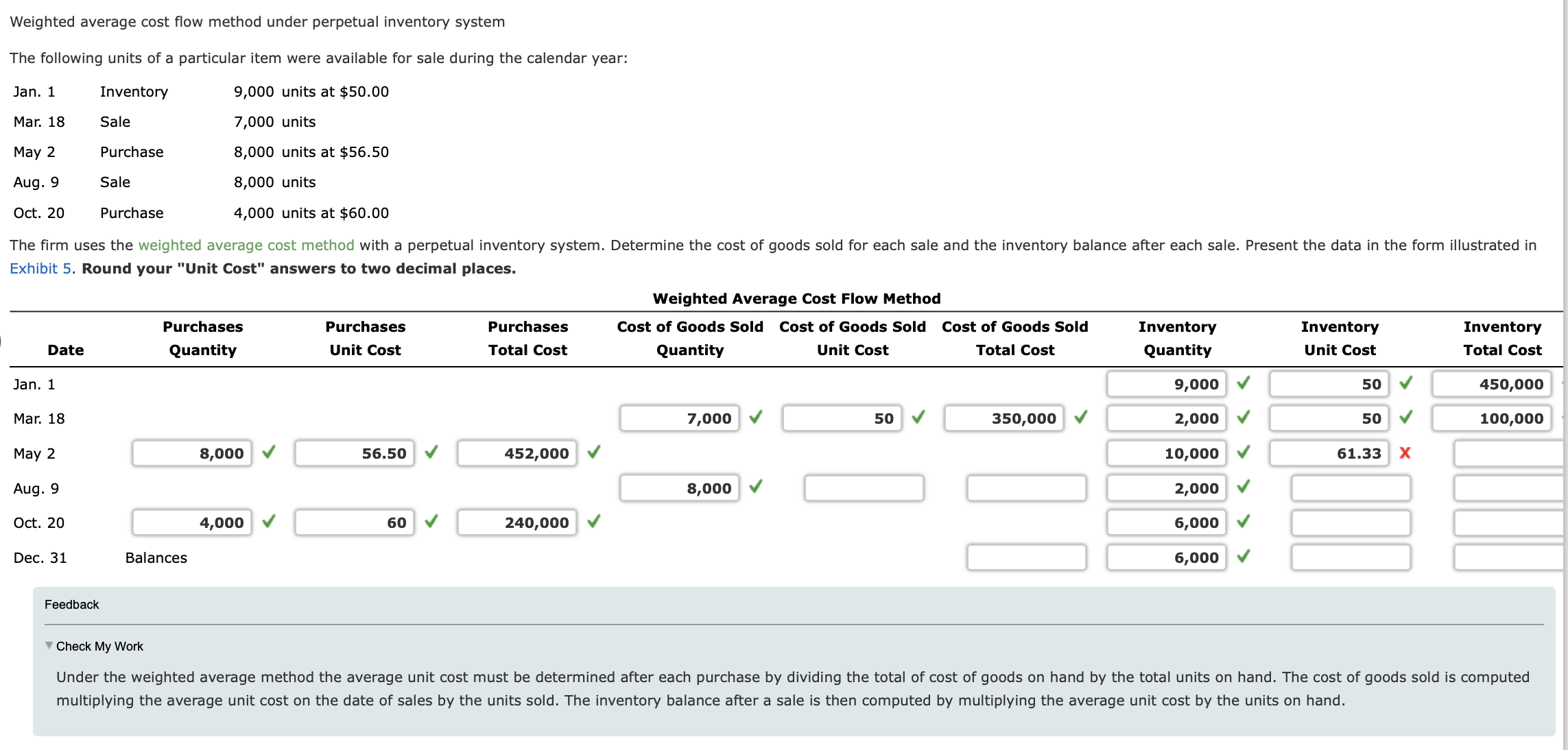The image size is (1568, 750).
Task: Click the green checkmark beside 452,000
Action: 594,452
